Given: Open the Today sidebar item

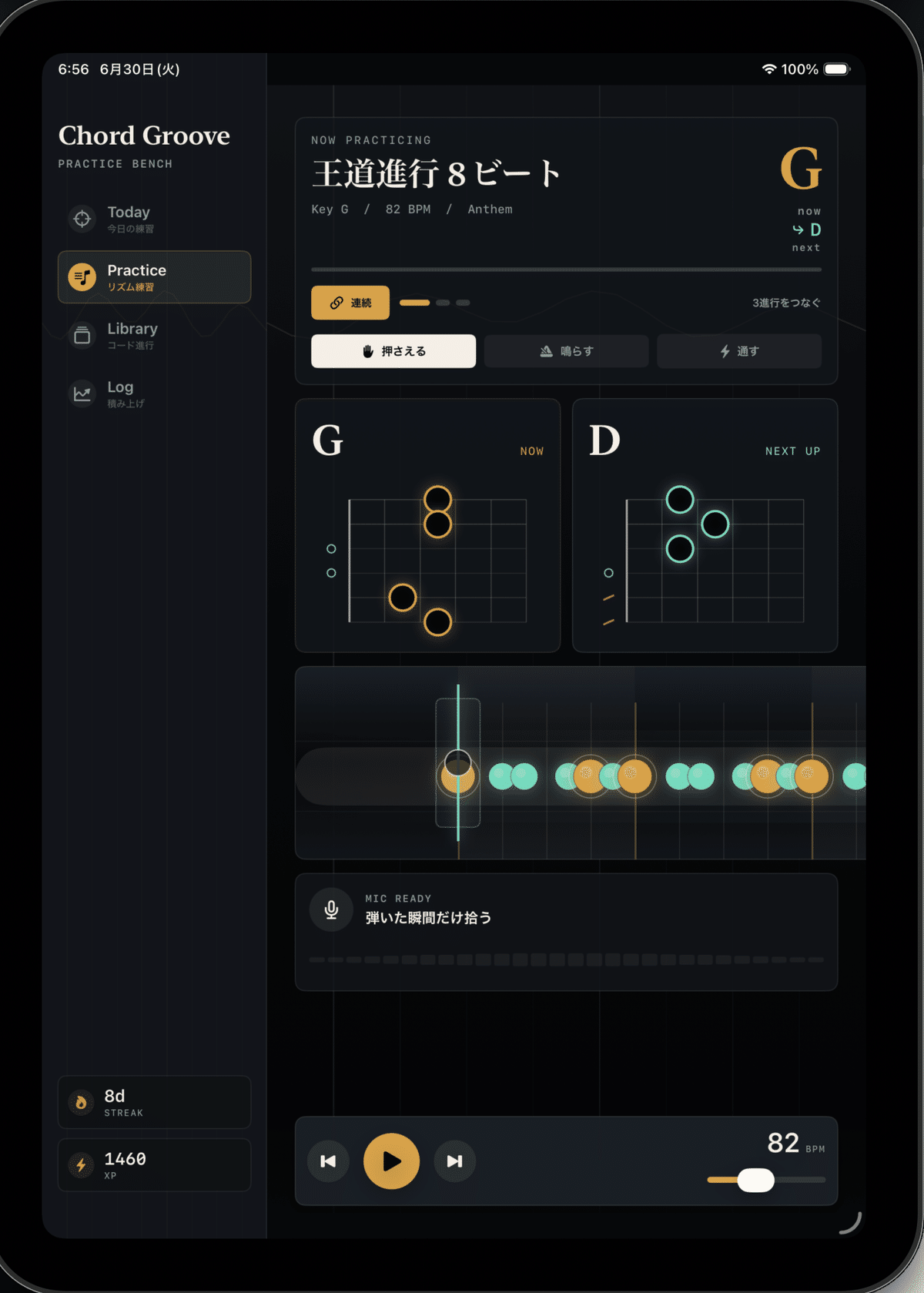Looking at the screenshot, I should point(154,219).
